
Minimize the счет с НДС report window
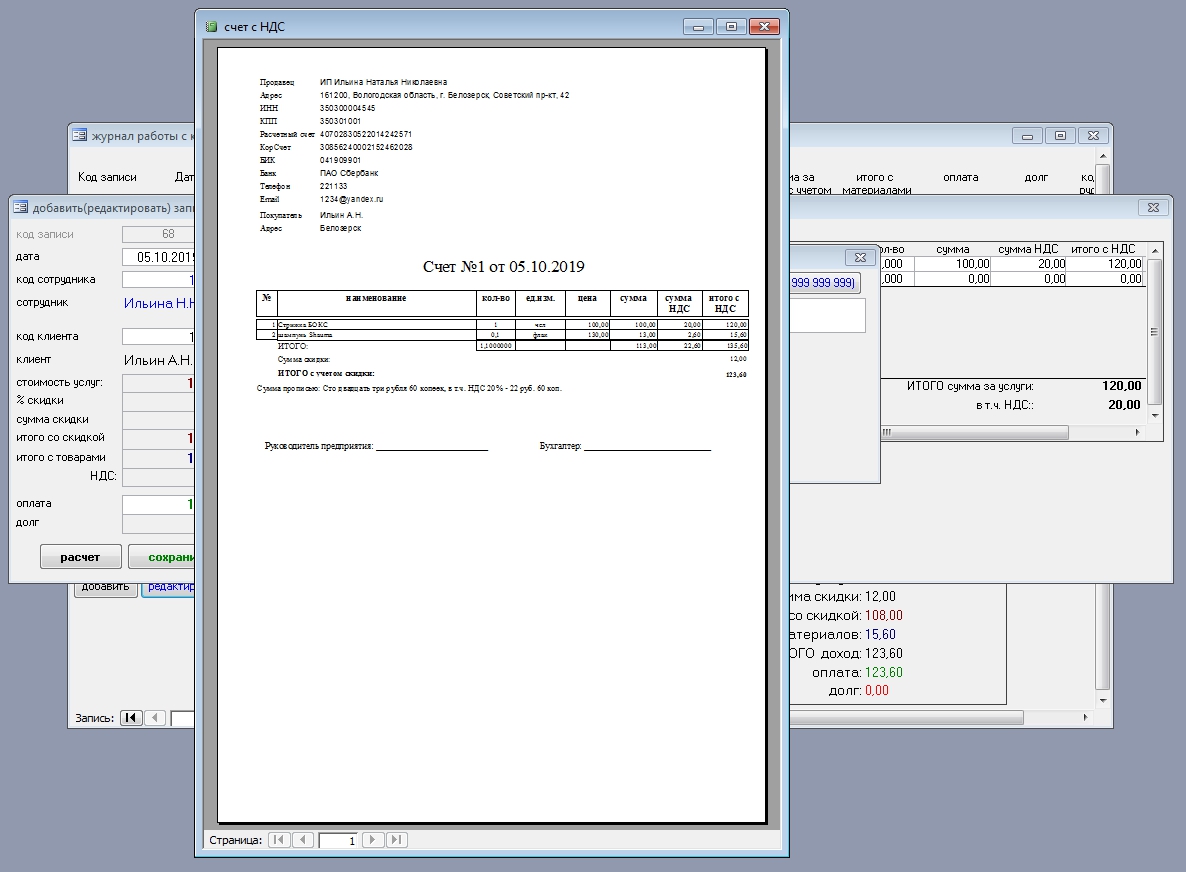tap(698, 26)
